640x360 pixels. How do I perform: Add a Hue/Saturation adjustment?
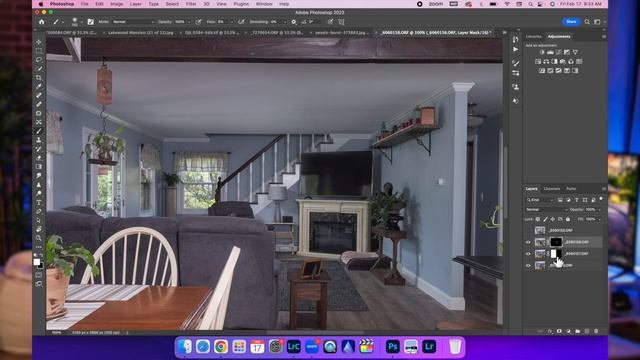538,62
